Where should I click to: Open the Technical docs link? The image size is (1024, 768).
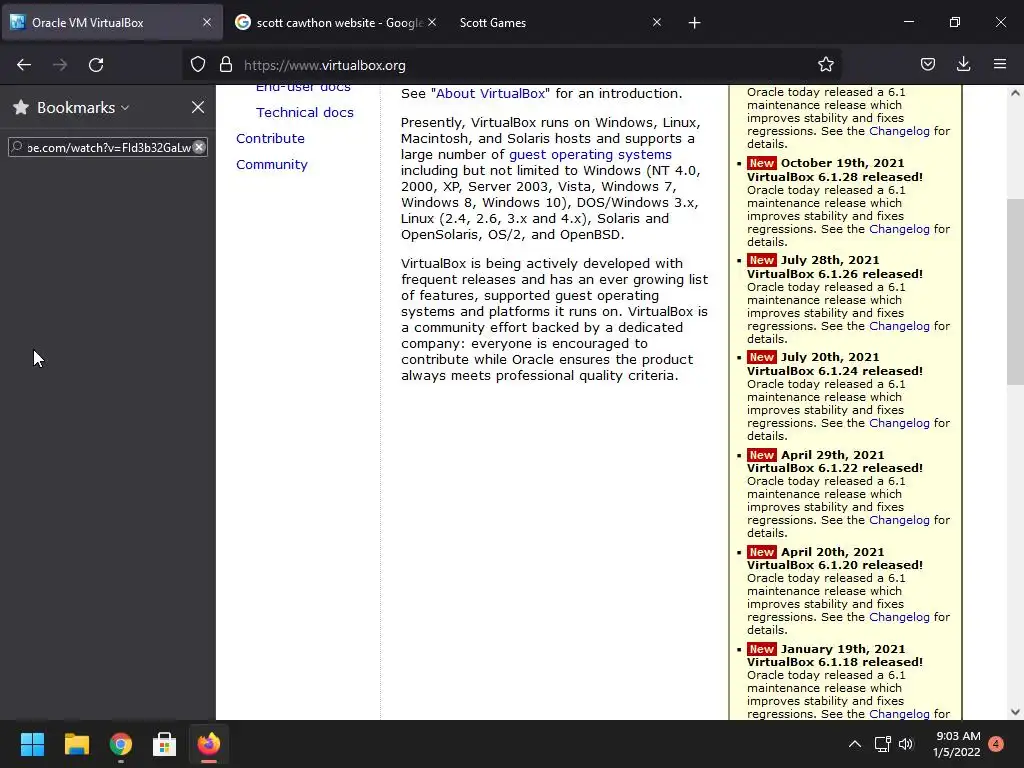304,112
